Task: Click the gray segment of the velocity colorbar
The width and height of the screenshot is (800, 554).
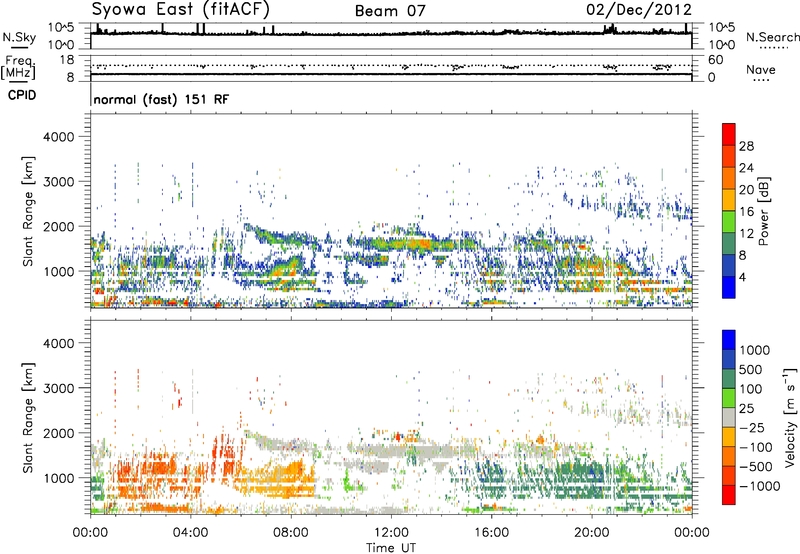Action: tap(729, 418)
